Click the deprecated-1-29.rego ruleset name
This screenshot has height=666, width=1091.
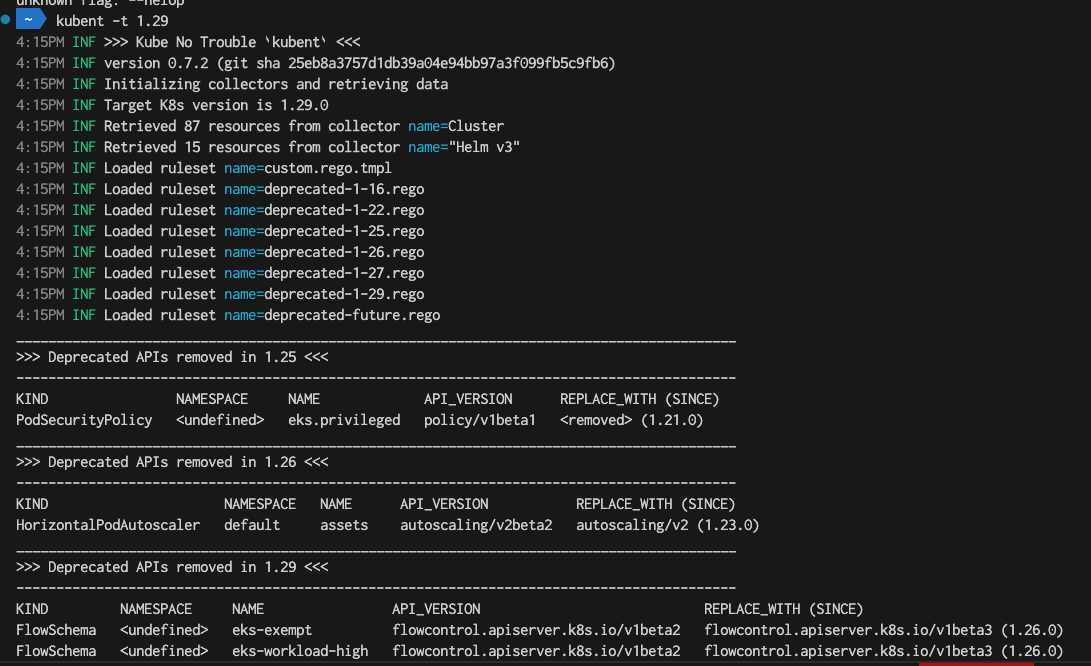click(x=344, y=294)
